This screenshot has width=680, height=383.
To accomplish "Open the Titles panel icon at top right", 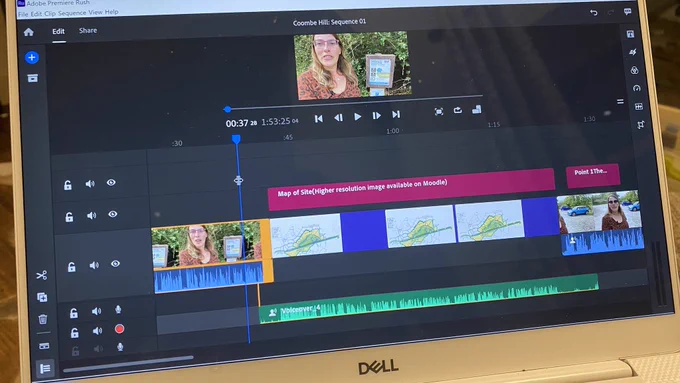I will tap(631, 34).
